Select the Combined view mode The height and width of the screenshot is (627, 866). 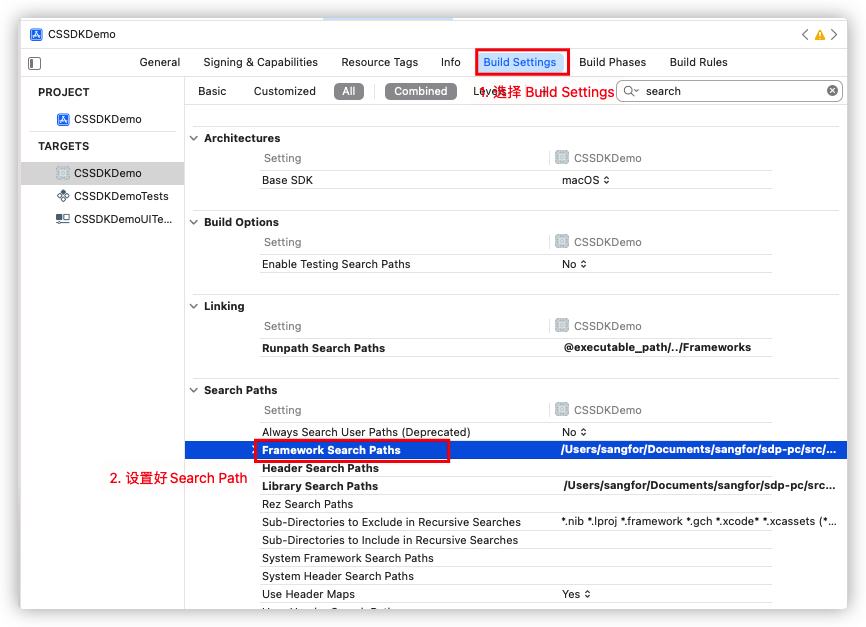420,91
